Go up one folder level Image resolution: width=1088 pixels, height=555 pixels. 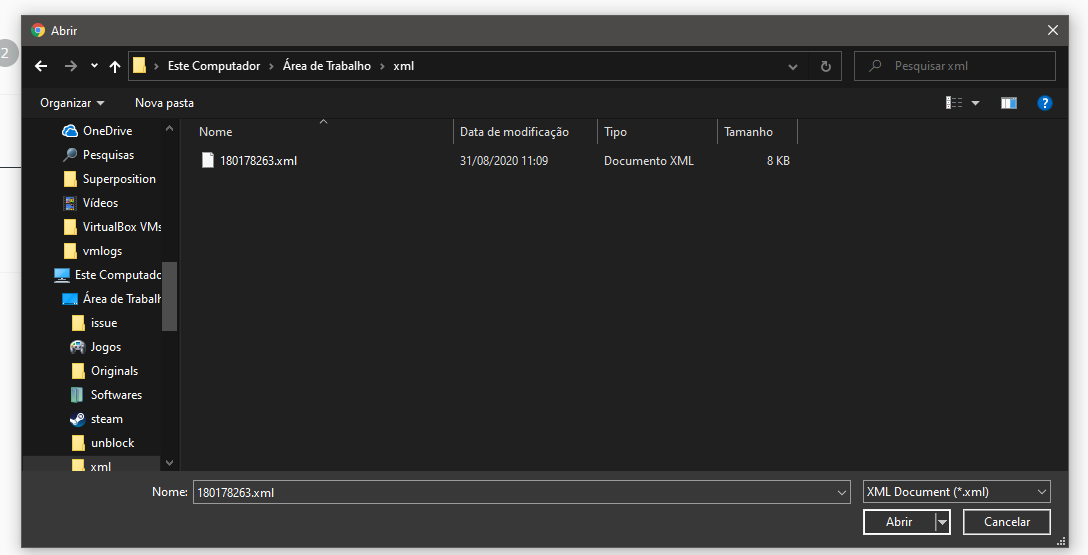pyautogui.click(x=115, y=66)
